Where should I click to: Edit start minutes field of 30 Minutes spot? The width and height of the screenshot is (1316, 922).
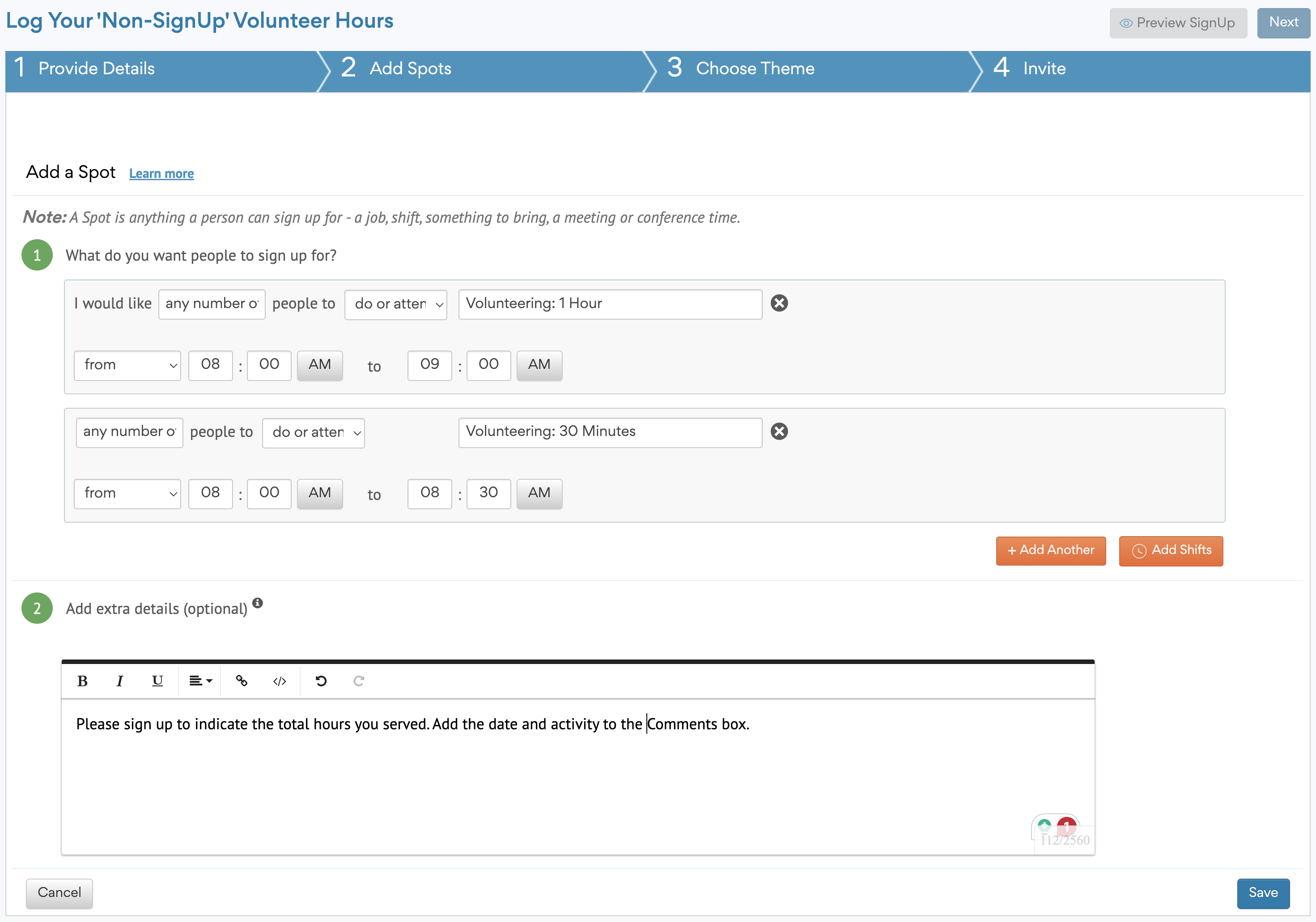(269, 494)
